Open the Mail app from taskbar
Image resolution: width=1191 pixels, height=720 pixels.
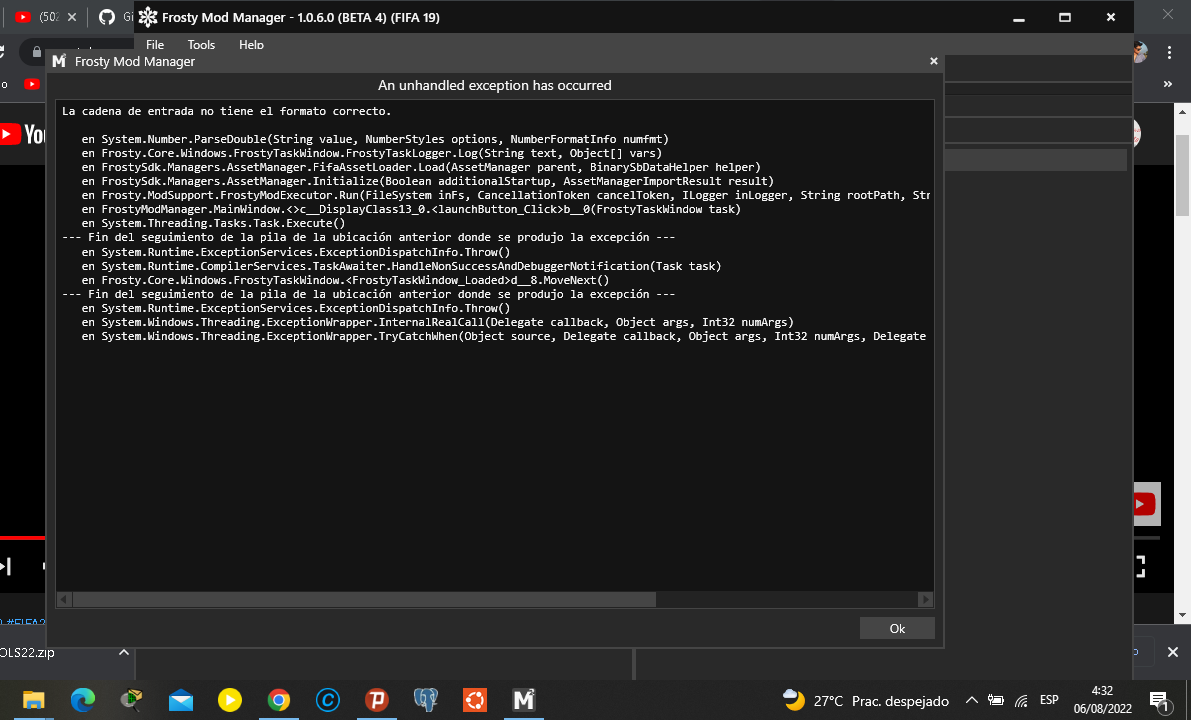(x=181, y=699)
